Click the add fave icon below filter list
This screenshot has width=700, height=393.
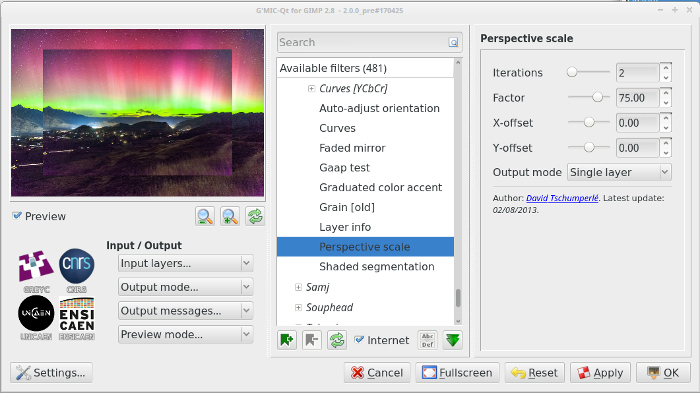point(287,340)
